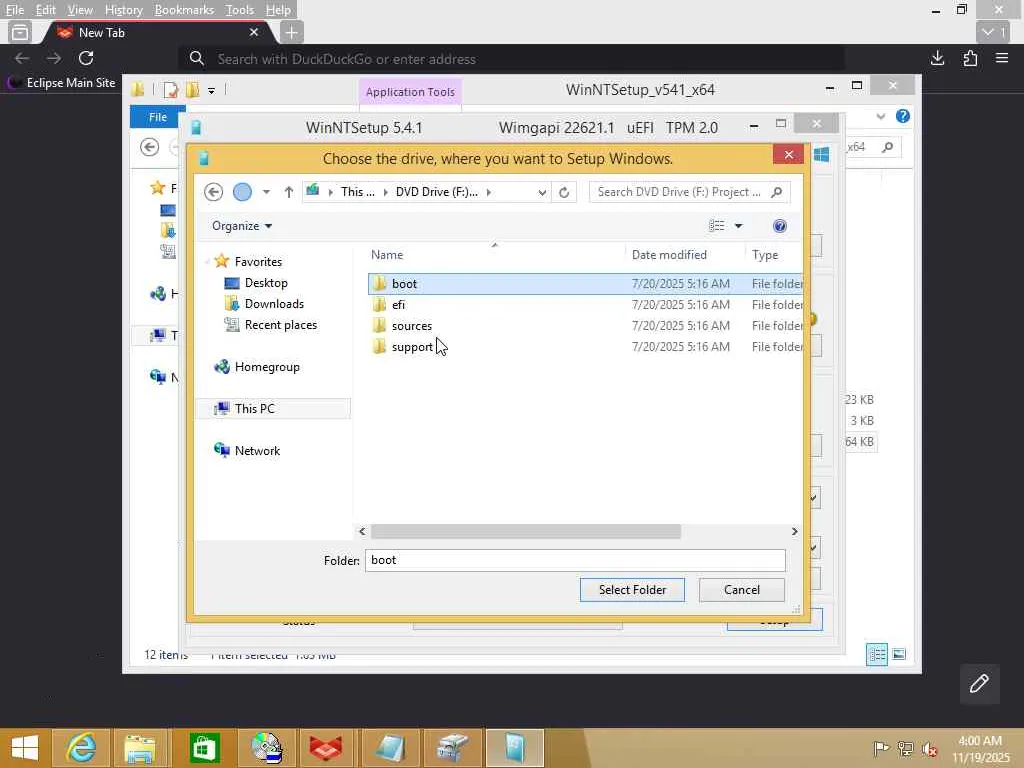The width and height of the screenshot is (1024, 768).
Task: Click the horizontal scrollbar left arrow
Action: (362, 532)
